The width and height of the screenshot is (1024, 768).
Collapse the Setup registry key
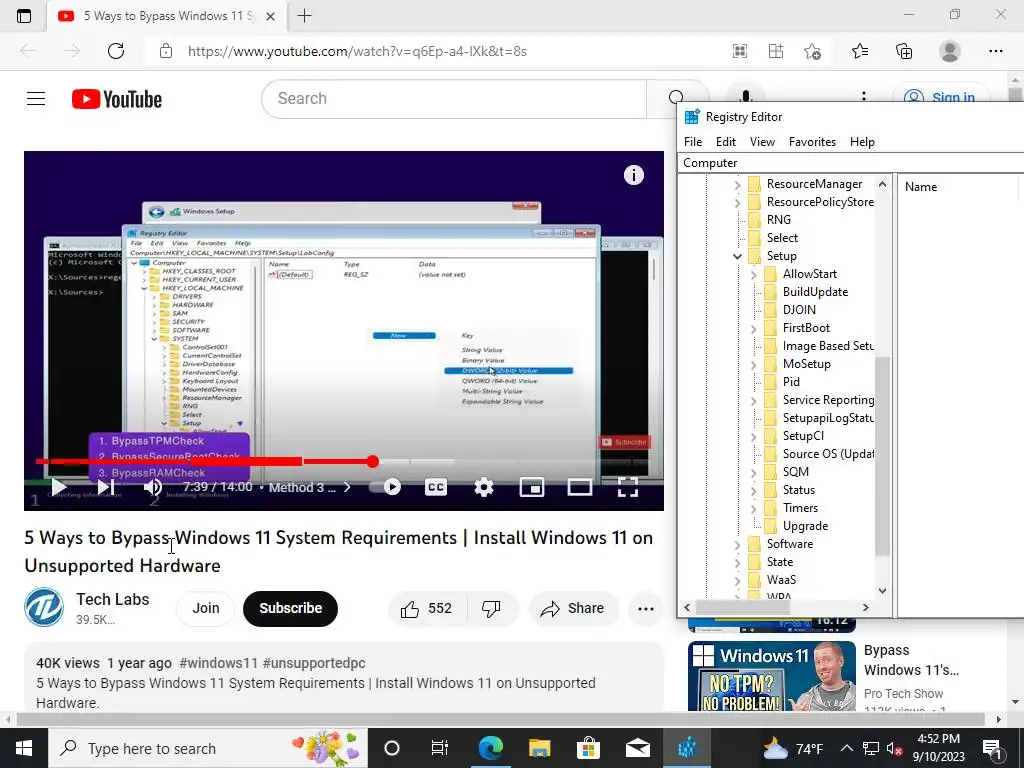pos(737,256)
